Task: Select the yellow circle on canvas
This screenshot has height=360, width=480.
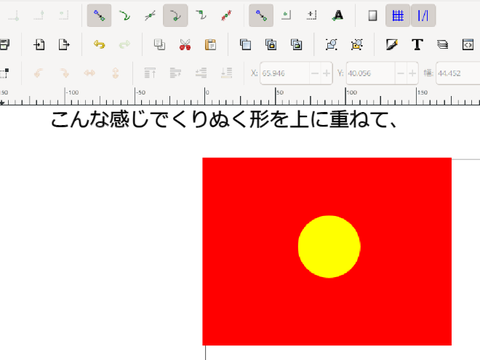Action: coord(329,247)
